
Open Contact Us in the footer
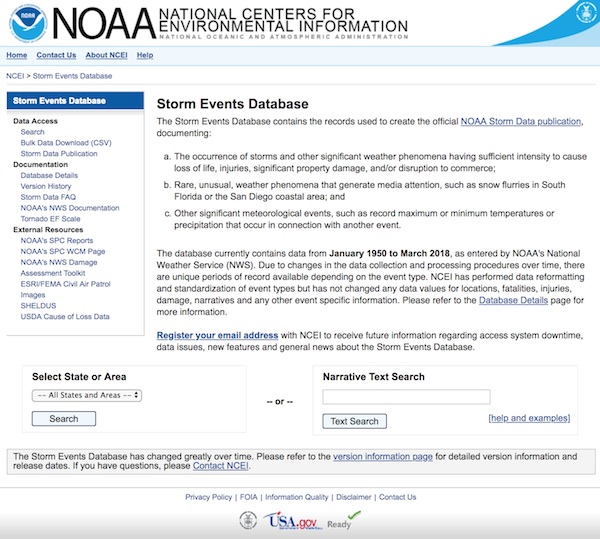click(x=398, y=497)
